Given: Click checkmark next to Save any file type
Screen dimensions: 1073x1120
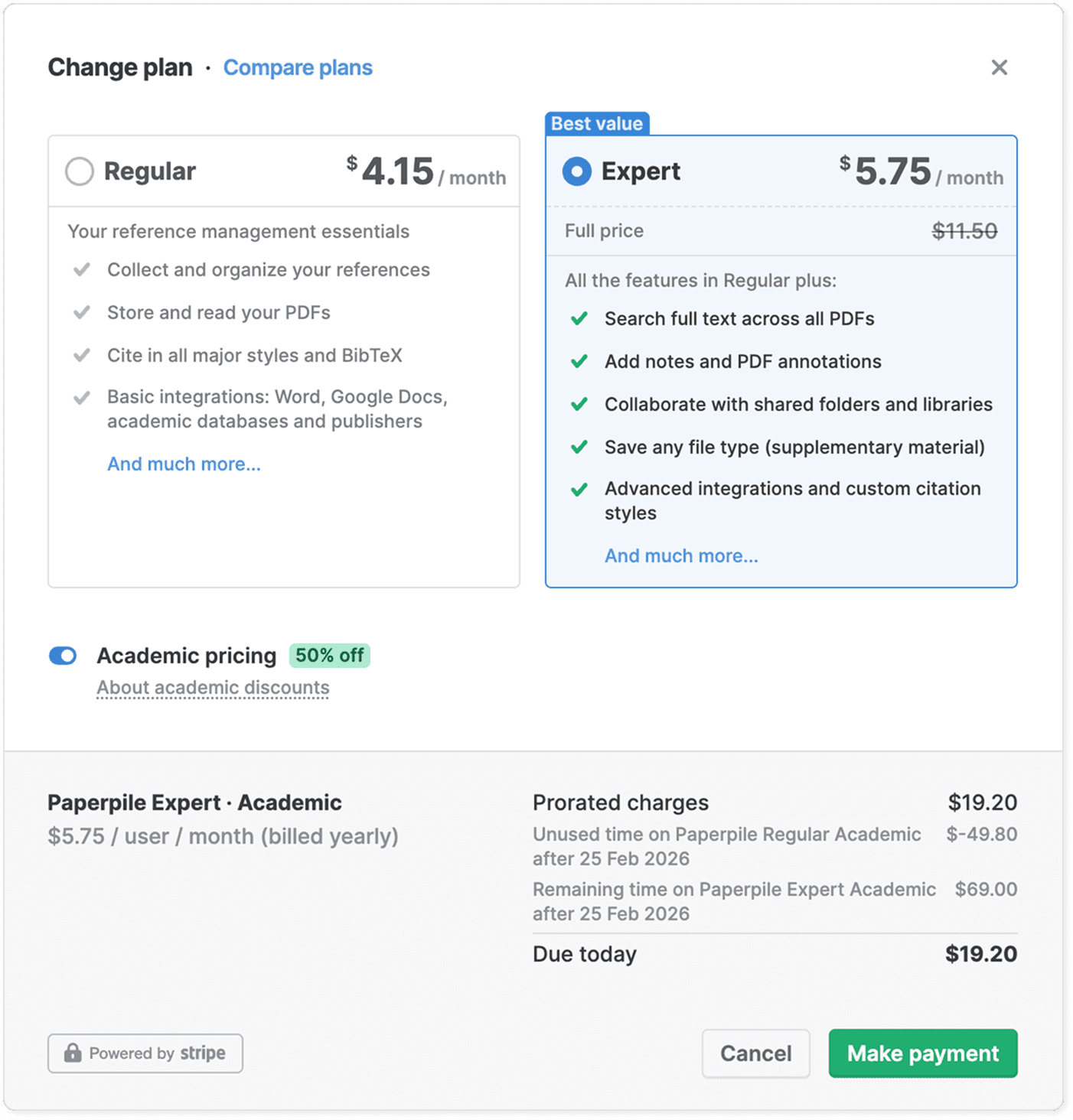Looking at the screenshot, I should click(579, 448).
